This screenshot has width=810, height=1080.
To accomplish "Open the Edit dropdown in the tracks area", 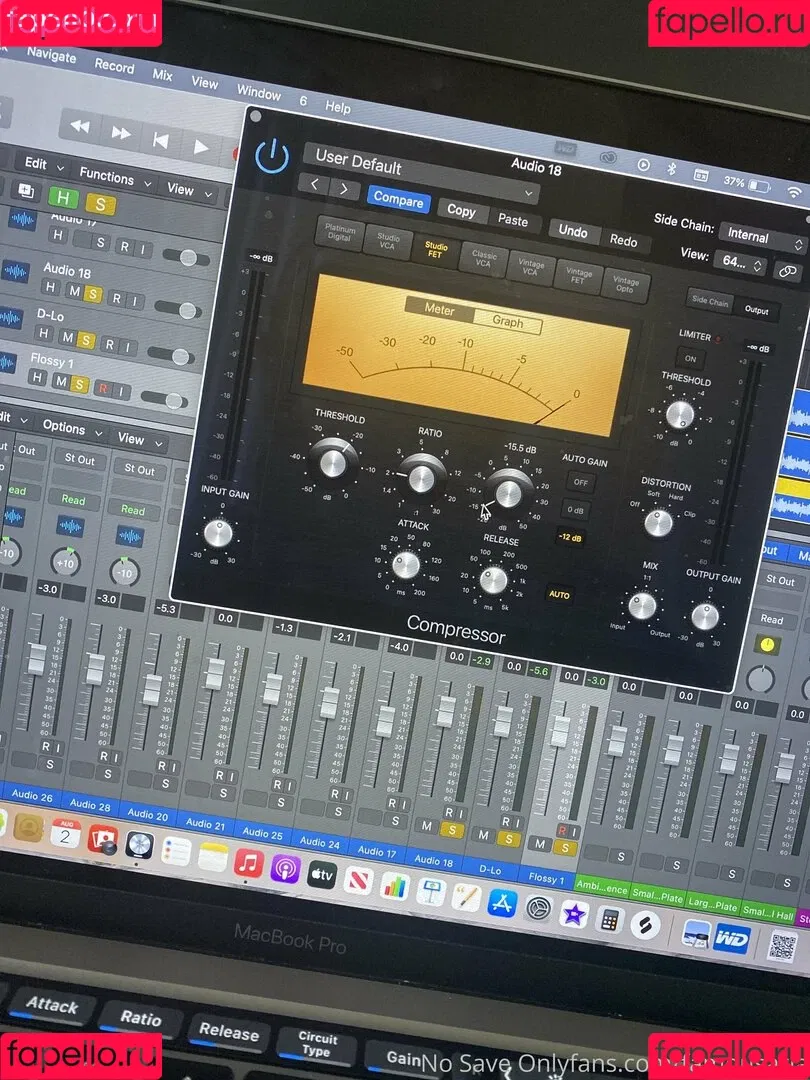I will pyautogui.click(x=43, y=165).
